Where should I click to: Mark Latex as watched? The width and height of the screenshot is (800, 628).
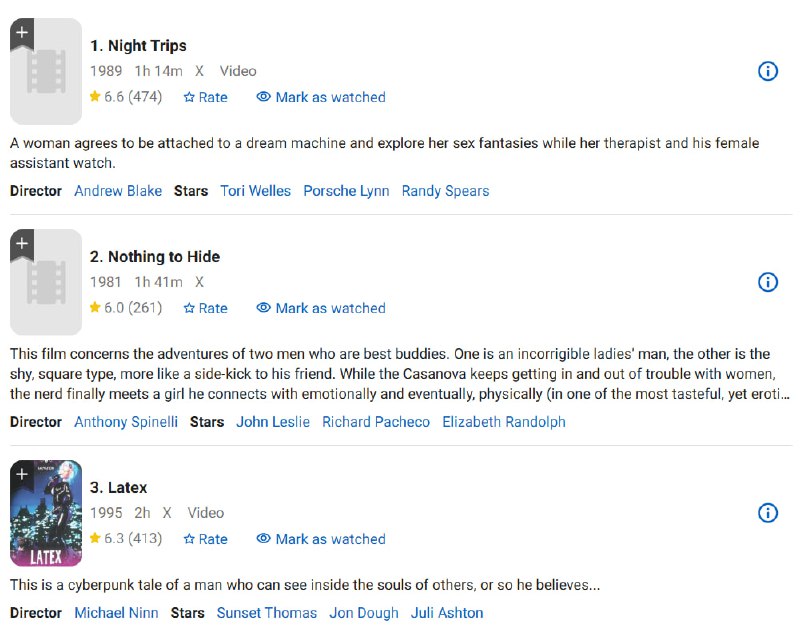321,539
